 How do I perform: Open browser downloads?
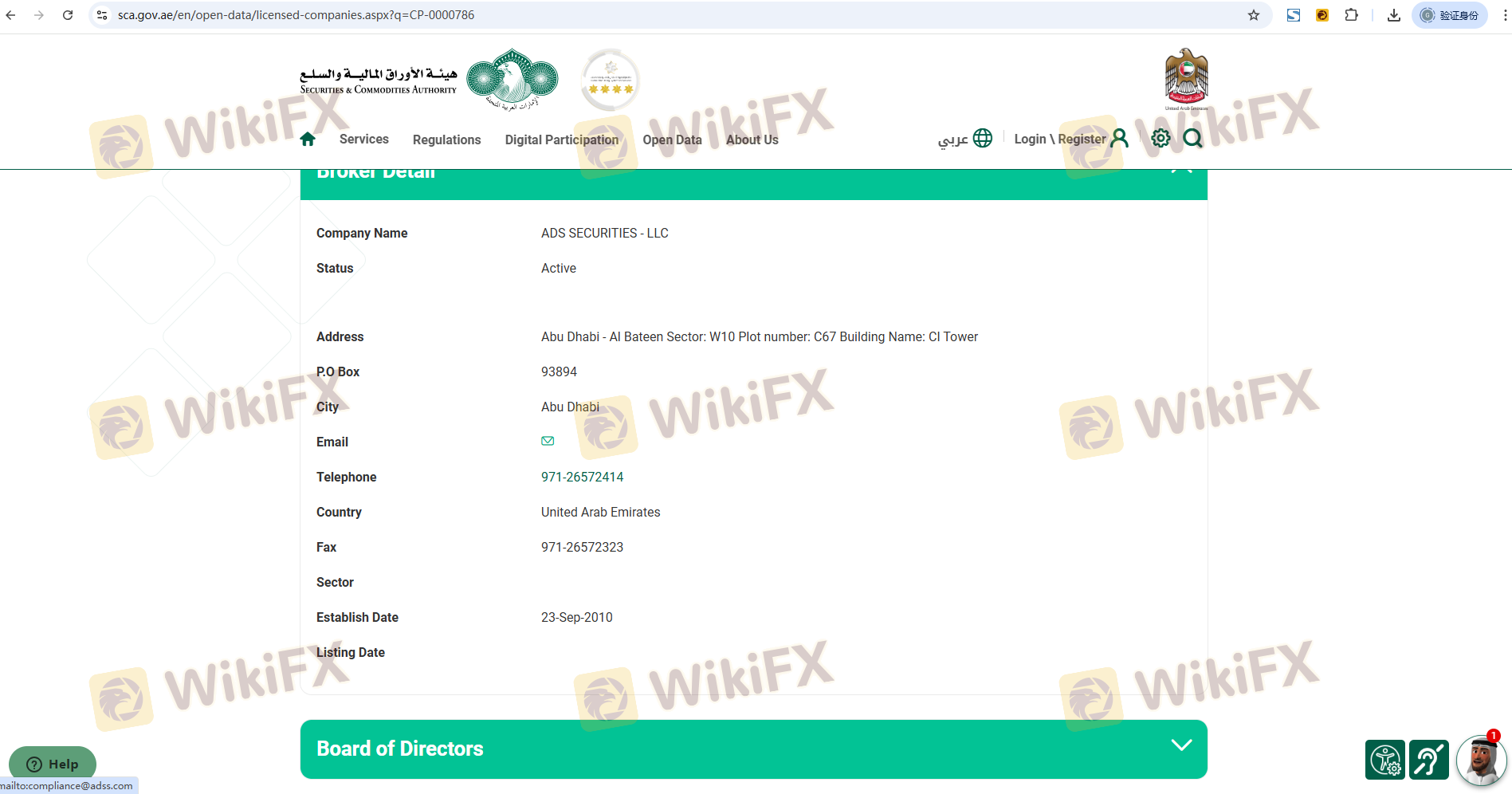click(1394, 15)
